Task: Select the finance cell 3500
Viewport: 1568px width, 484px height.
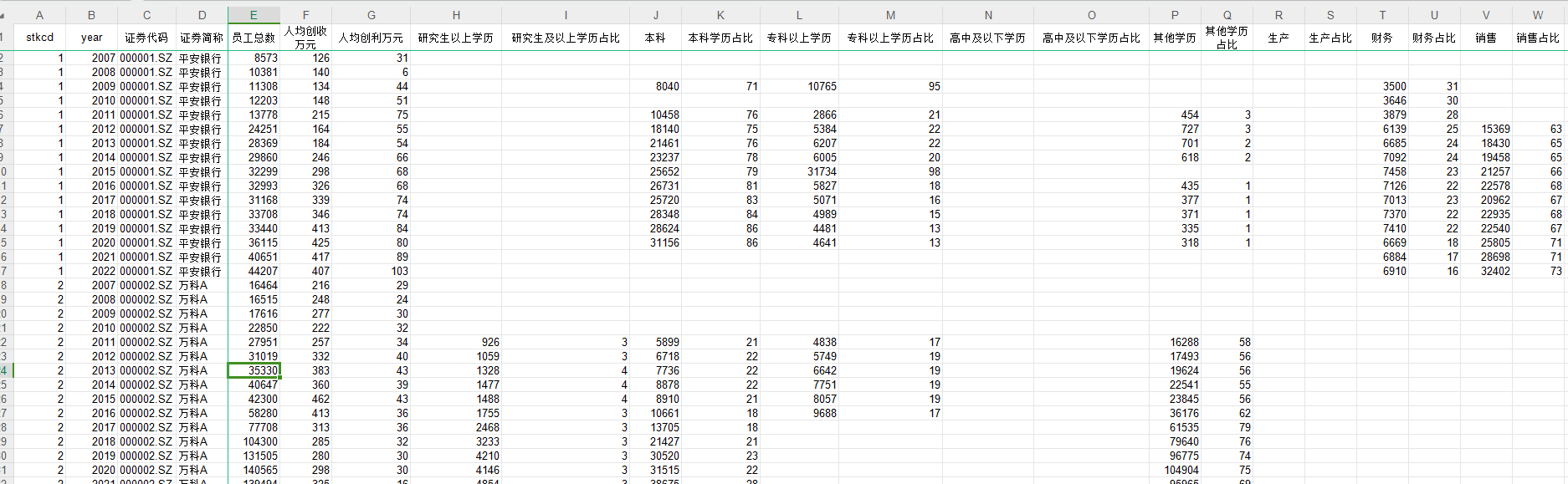Action: (x=1382, y=86)
